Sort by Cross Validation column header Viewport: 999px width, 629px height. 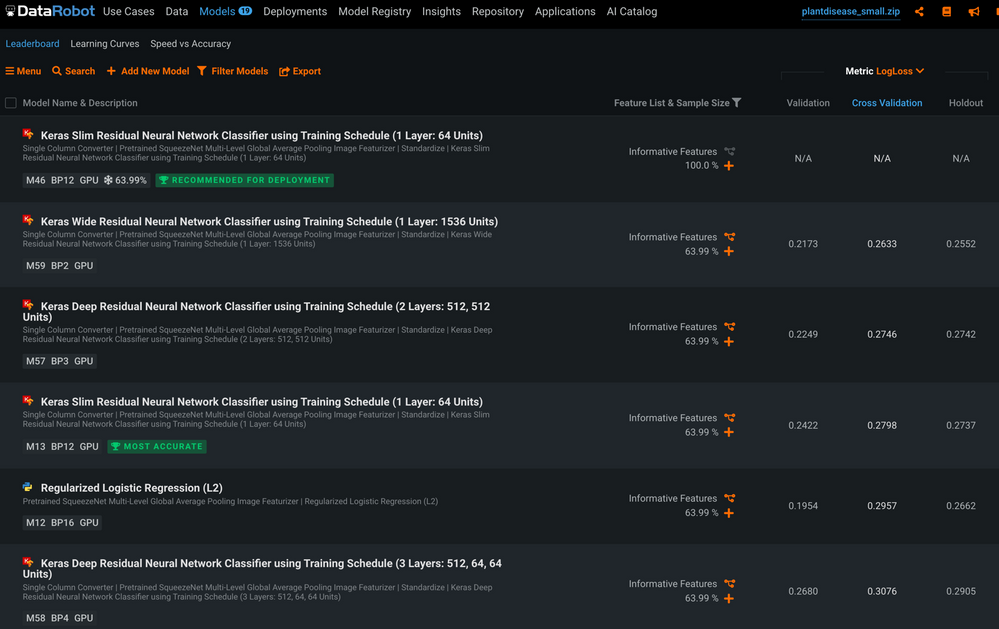(x=887, y=103)
